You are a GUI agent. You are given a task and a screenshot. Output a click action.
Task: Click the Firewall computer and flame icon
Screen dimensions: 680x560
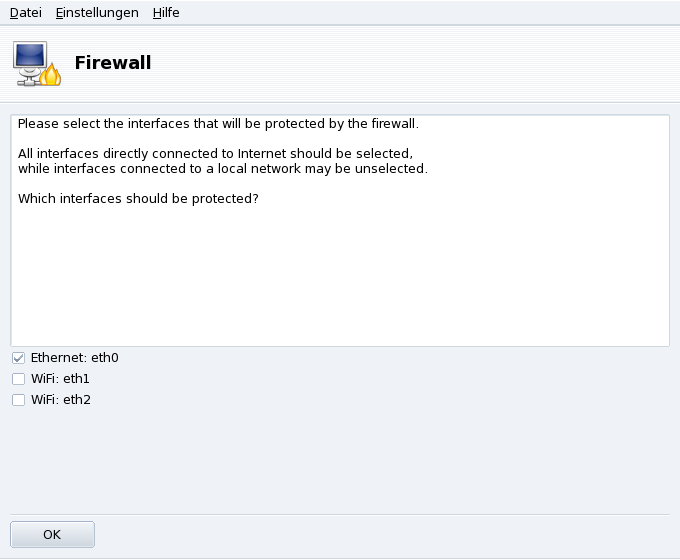tap(37, 63)
